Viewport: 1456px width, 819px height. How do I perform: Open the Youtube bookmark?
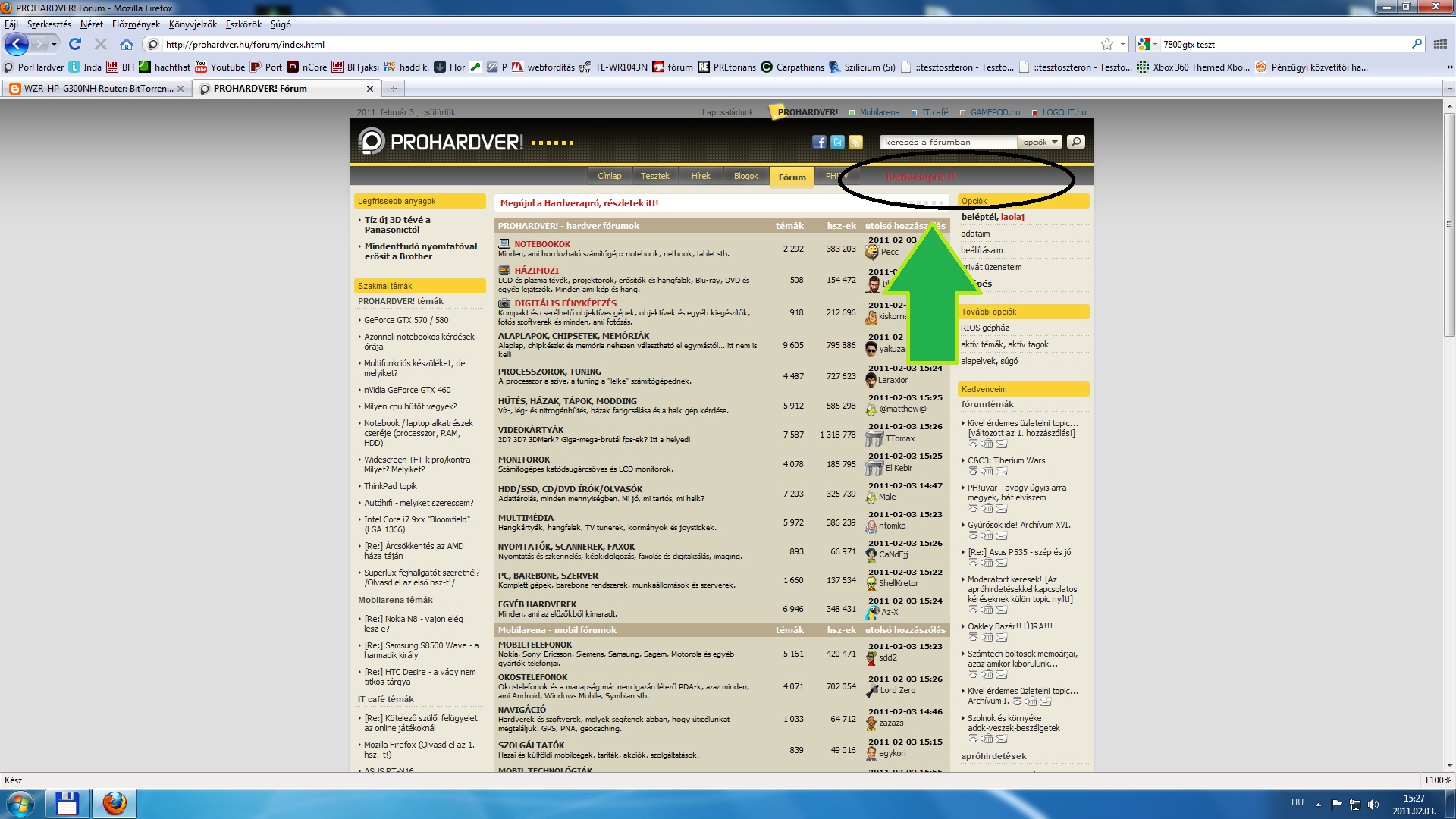point(220,67)
